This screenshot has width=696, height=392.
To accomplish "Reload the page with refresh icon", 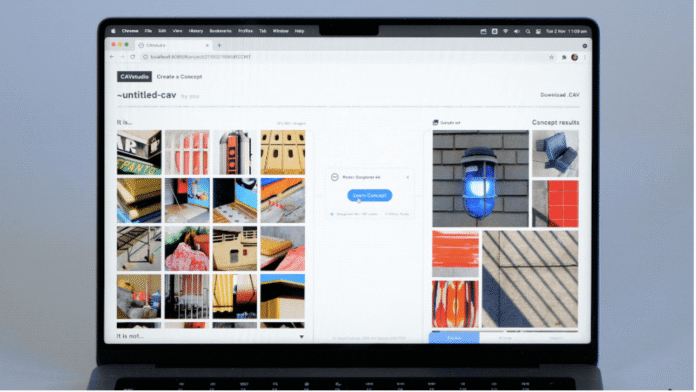I will 132,57.
